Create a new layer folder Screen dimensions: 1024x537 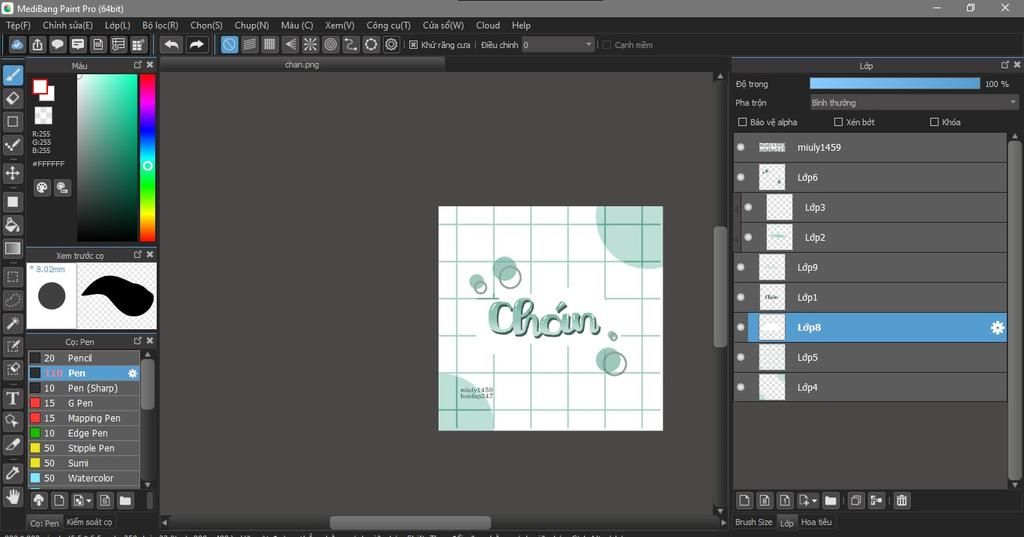click(x=831, y=500)
